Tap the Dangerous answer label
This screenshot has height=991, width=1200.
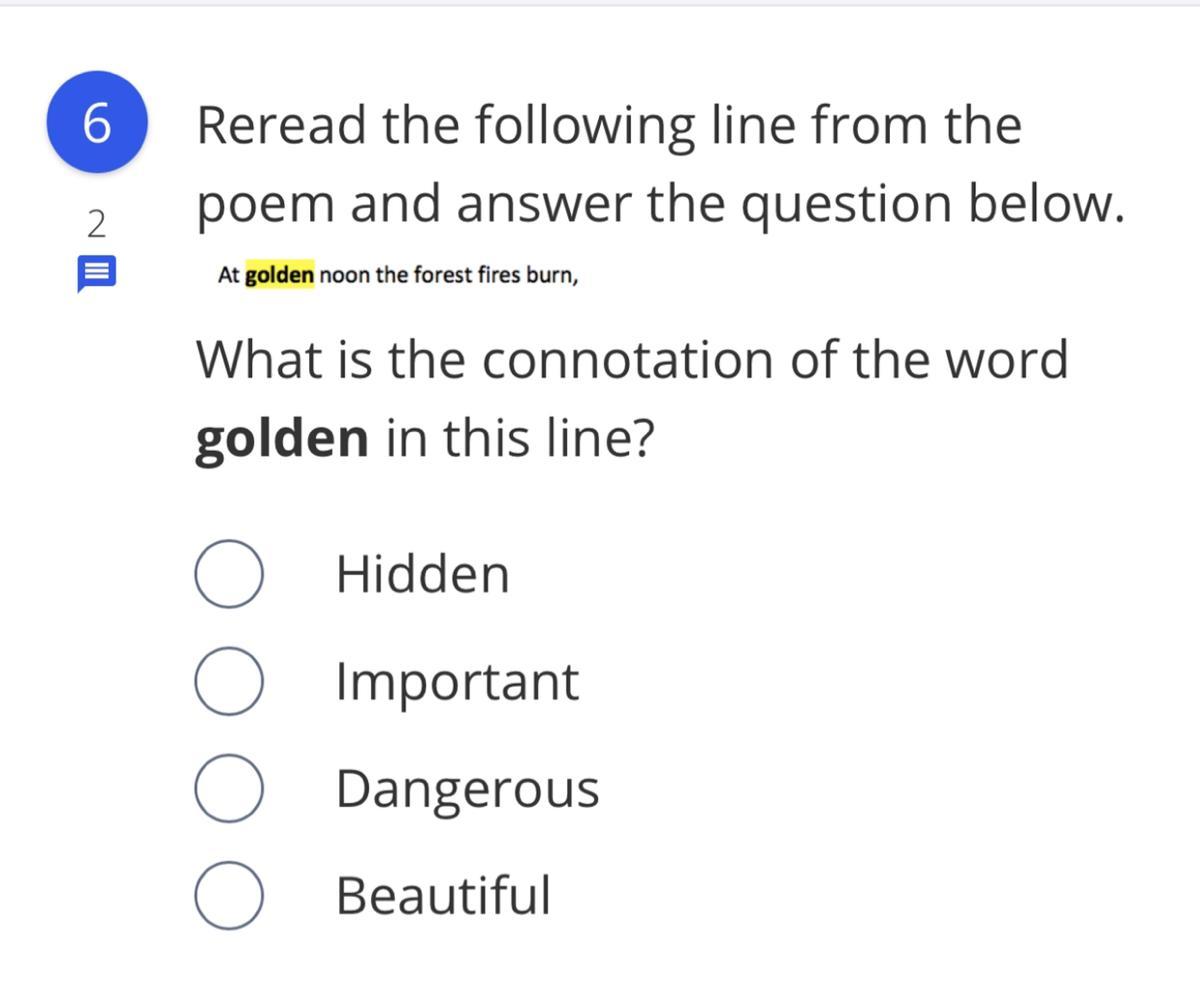(x=467, y=789)
